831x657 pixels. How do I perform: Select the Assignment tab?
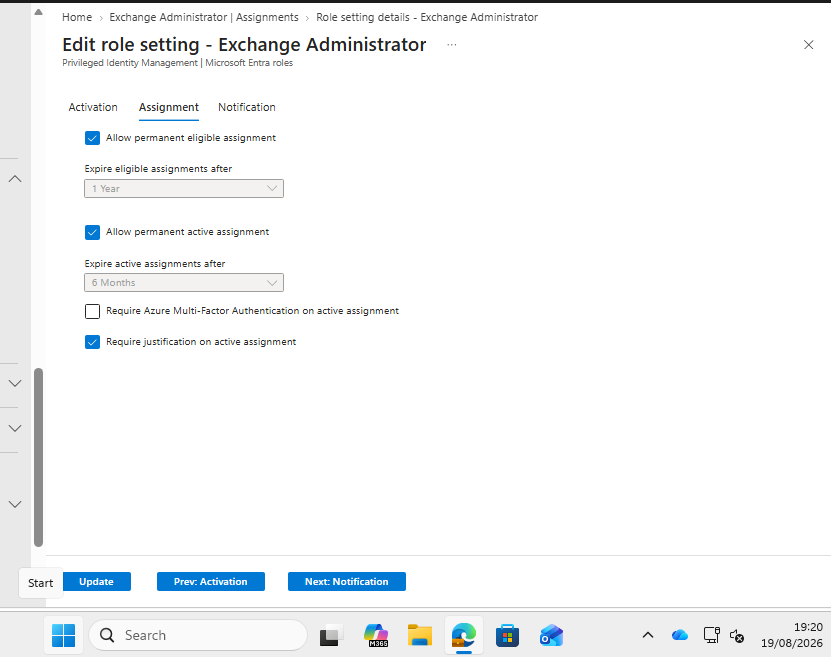click(x=169, y=107)
